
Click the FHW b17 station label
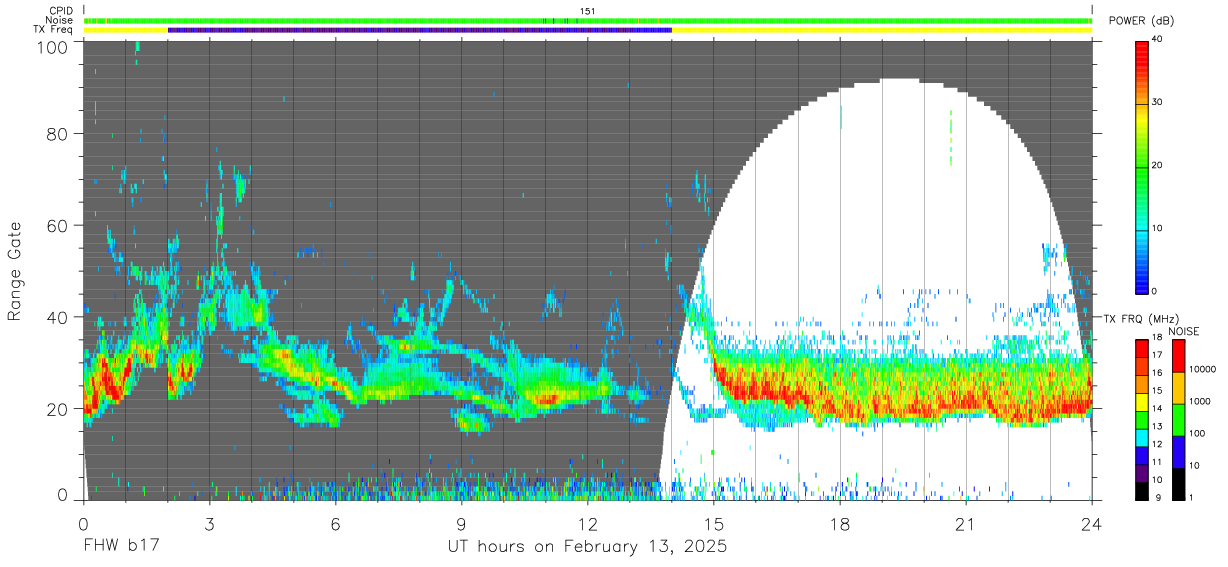click(x=121, y=547)
